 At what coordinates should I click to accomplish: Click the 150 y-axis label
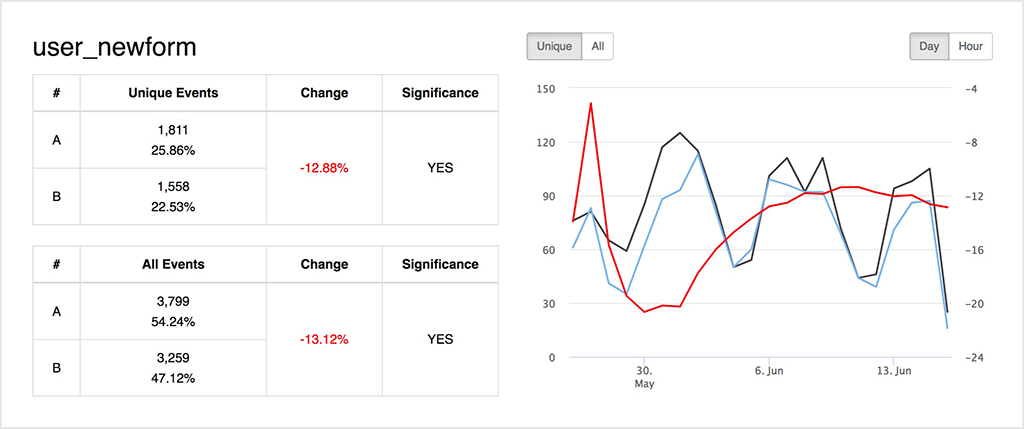(x=545, y=89)
